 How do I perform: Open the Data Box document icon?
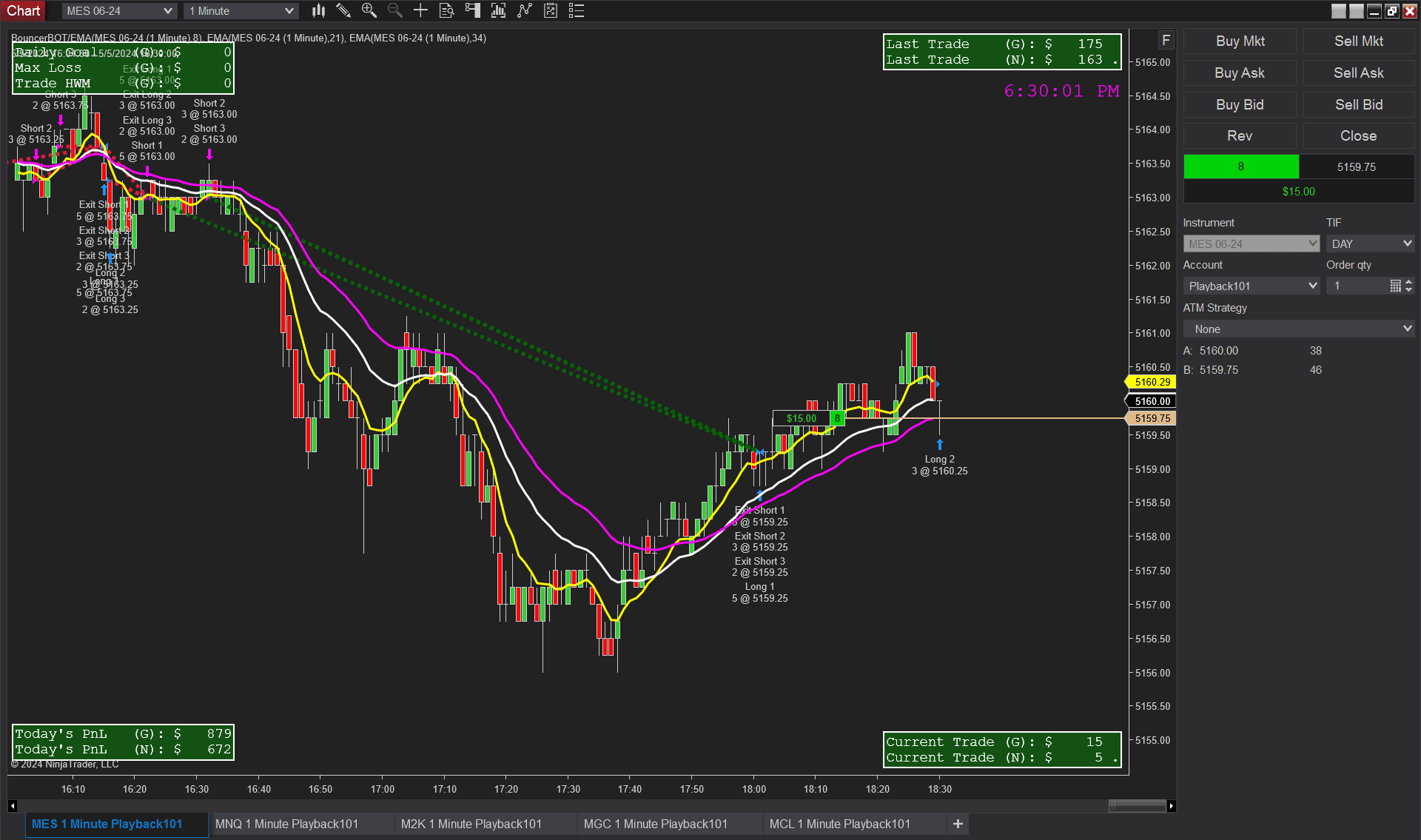(446, 10)
